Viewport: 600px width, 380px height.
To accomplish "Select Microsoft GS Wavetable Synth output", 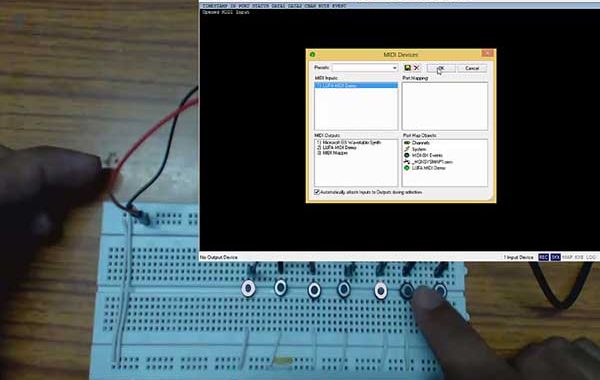I will [x=349, y=142].
